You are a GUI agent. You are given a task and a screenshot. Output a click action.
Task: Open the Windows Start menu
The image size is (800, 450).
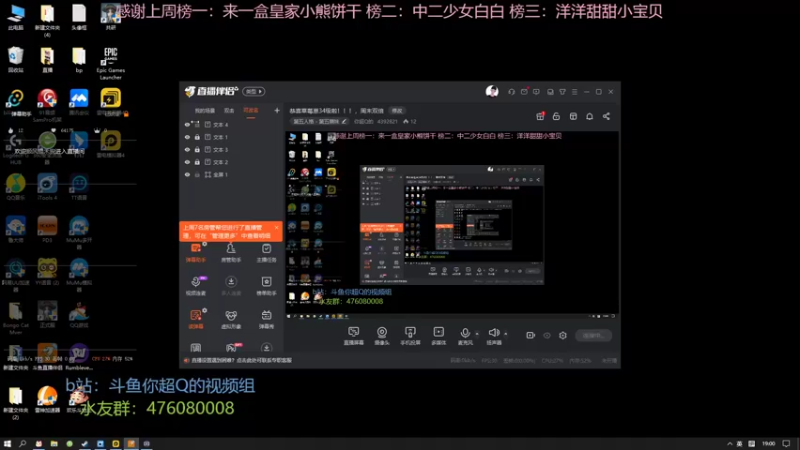[7, 443]
